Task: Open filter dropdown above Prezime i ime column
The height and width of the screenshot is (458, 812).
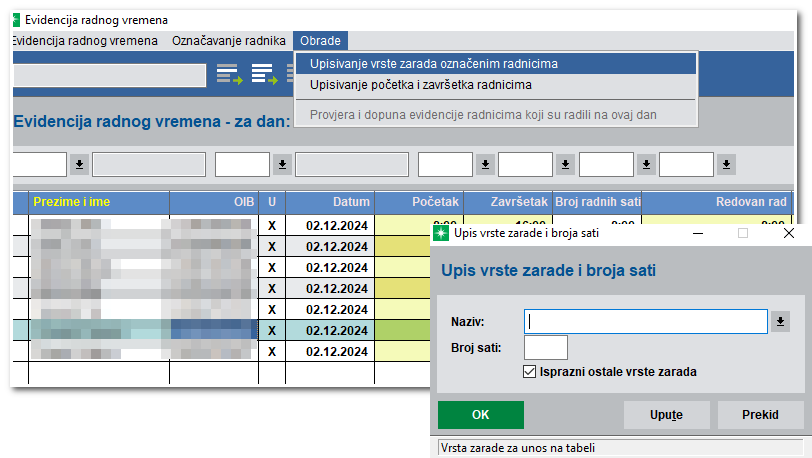Action: [78, 164]
